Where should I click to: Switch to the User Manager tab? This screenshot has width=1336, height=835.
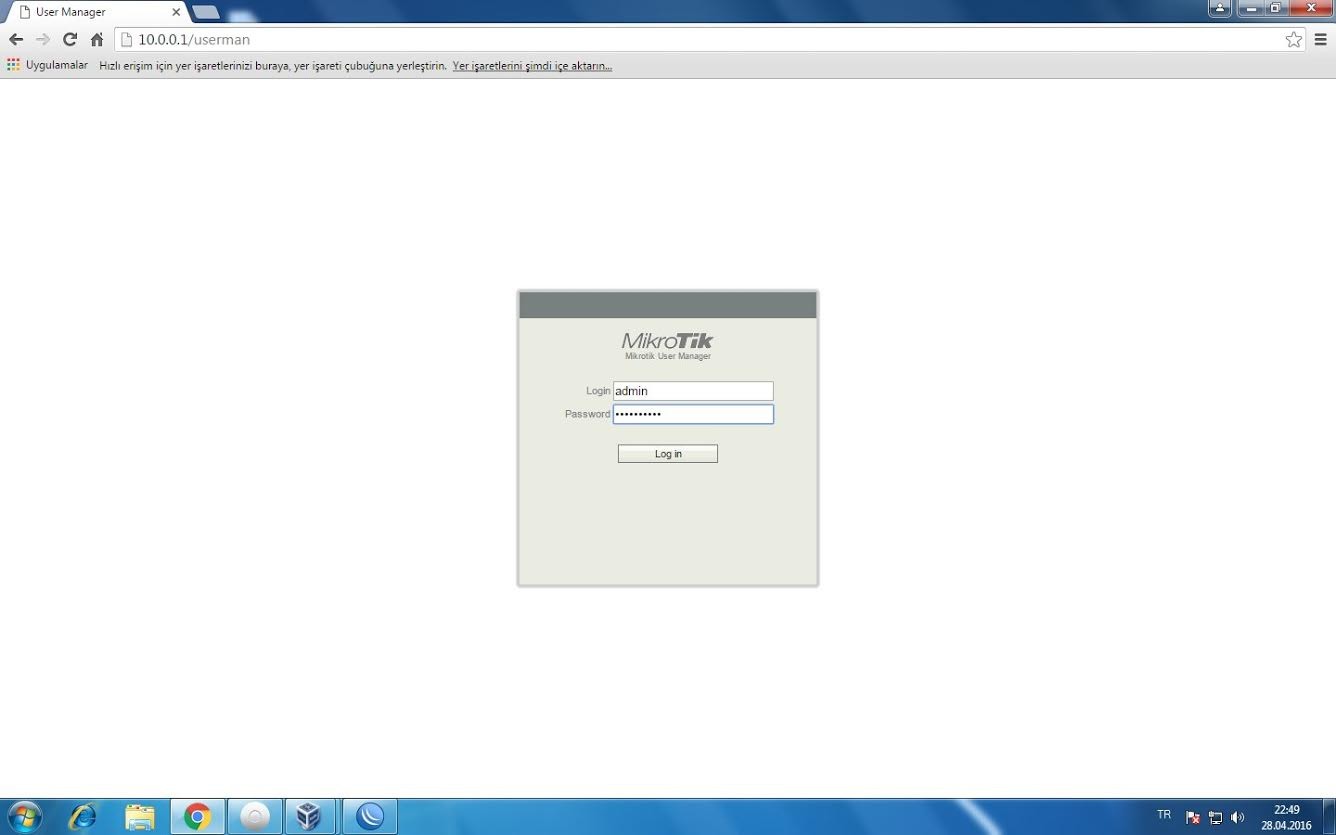point(95,12)
